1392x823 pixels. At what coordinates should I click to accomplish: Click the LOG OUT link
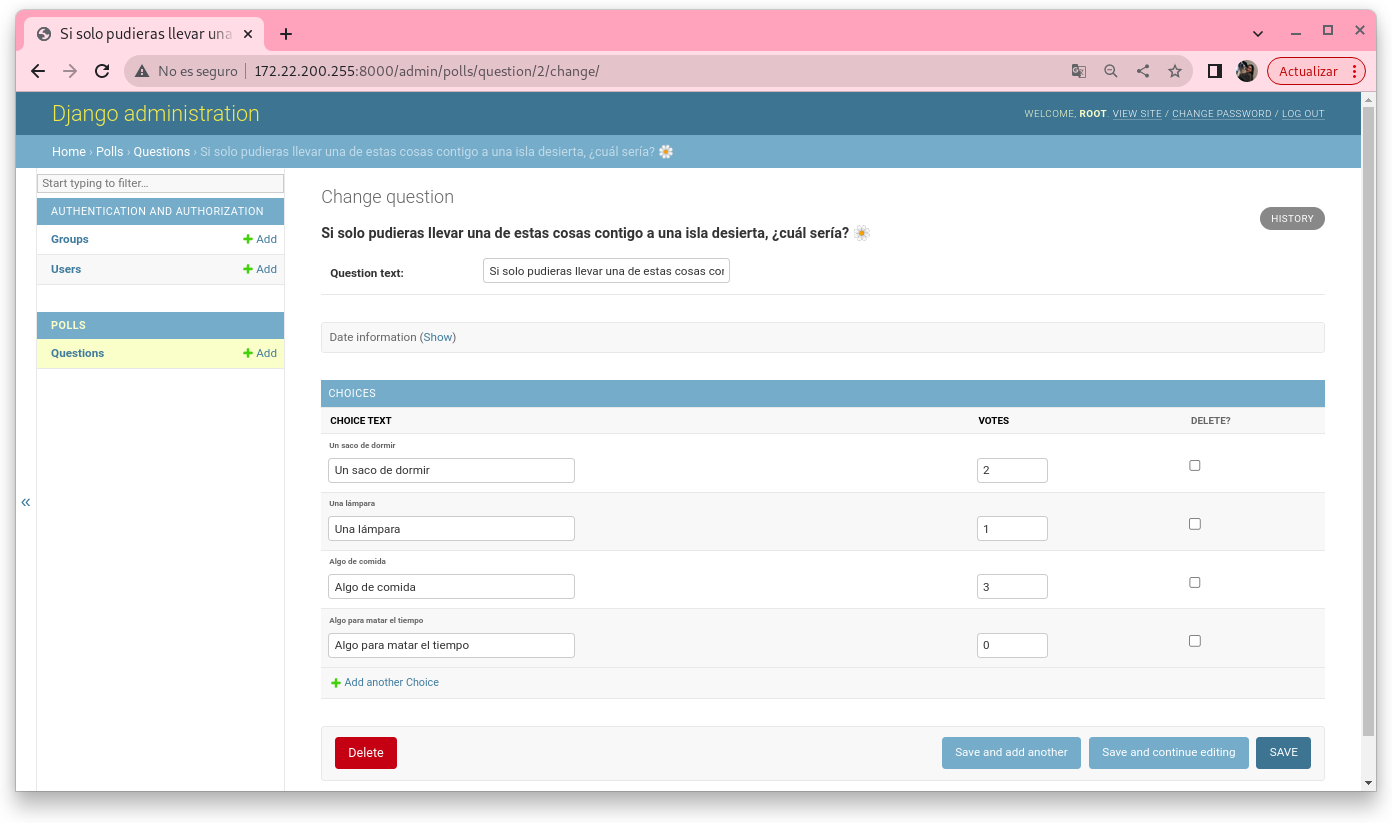[x=1302, y=114]
